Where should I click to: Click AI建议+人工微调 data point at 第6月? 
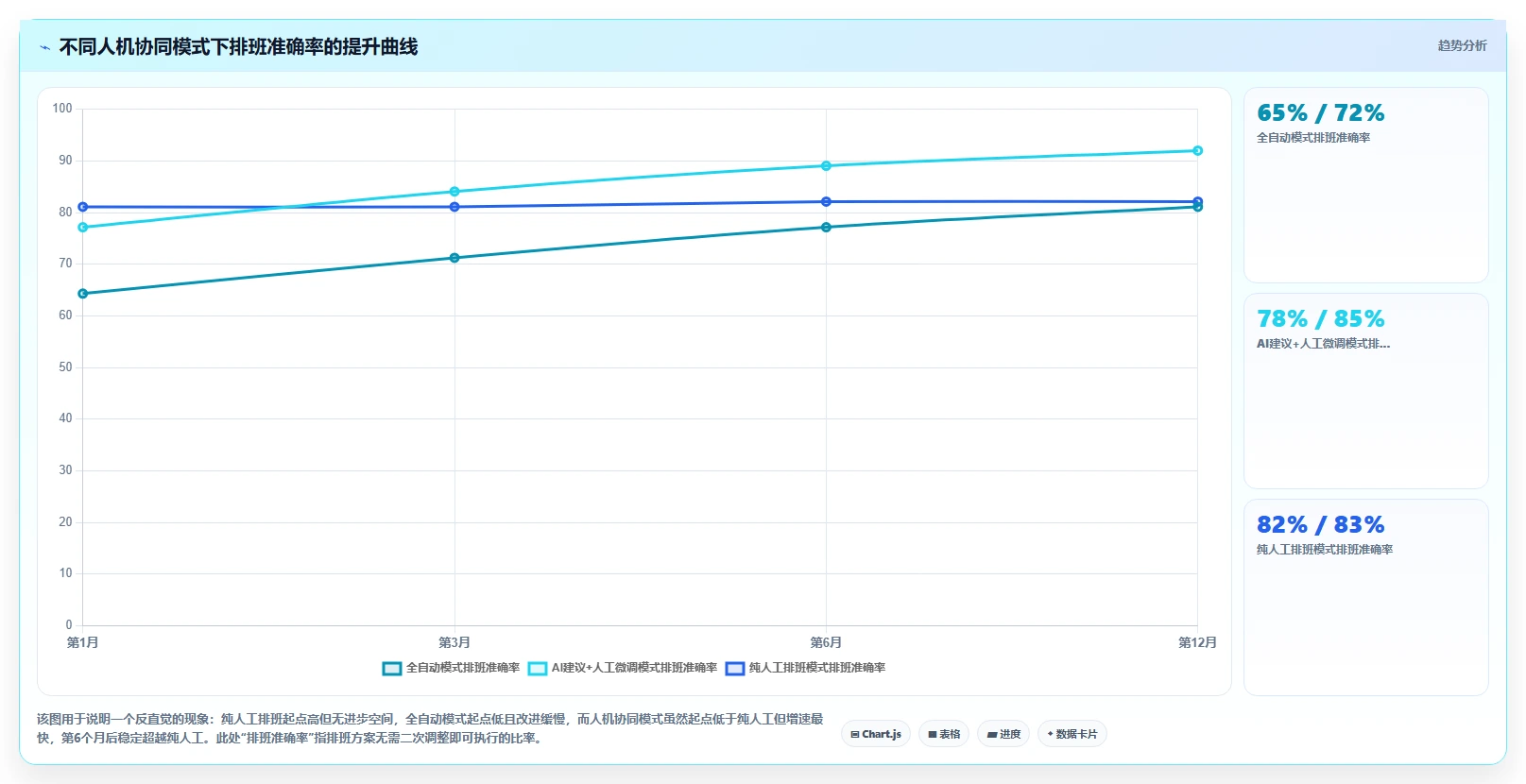click(826, 166)
